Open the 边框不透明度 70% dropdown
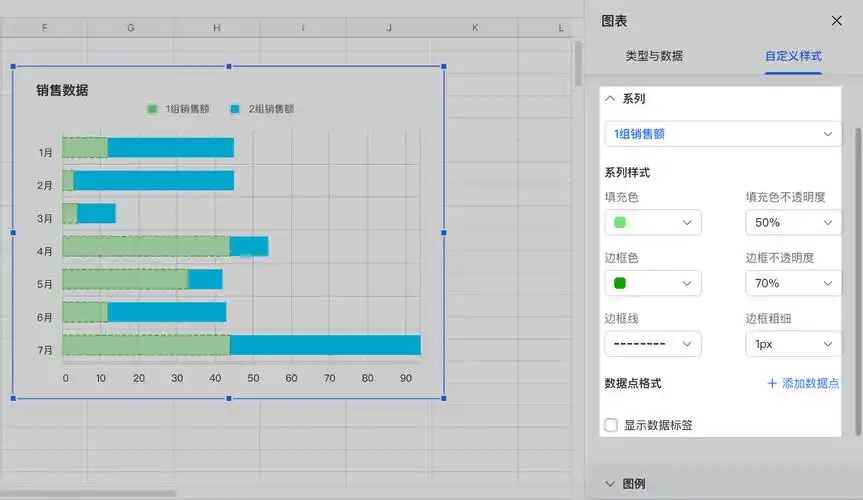 tap(793, 283)
